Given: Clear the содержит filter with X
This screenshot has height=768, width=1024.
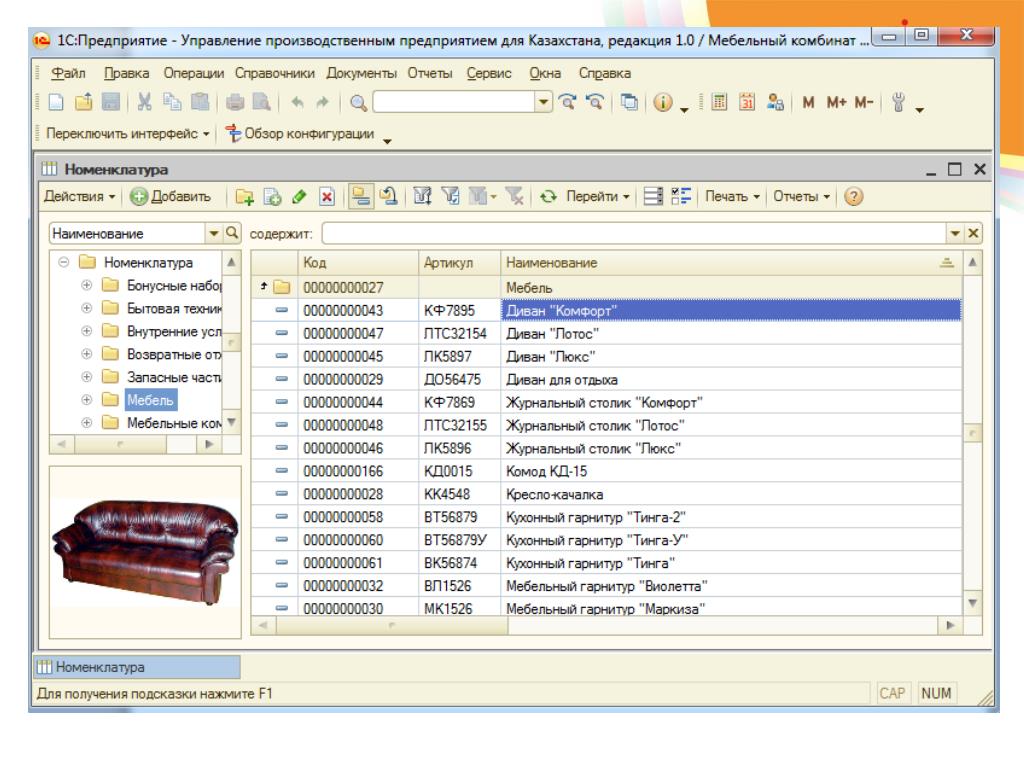Looking at the screenshot, I should click(x=973, y=233).
